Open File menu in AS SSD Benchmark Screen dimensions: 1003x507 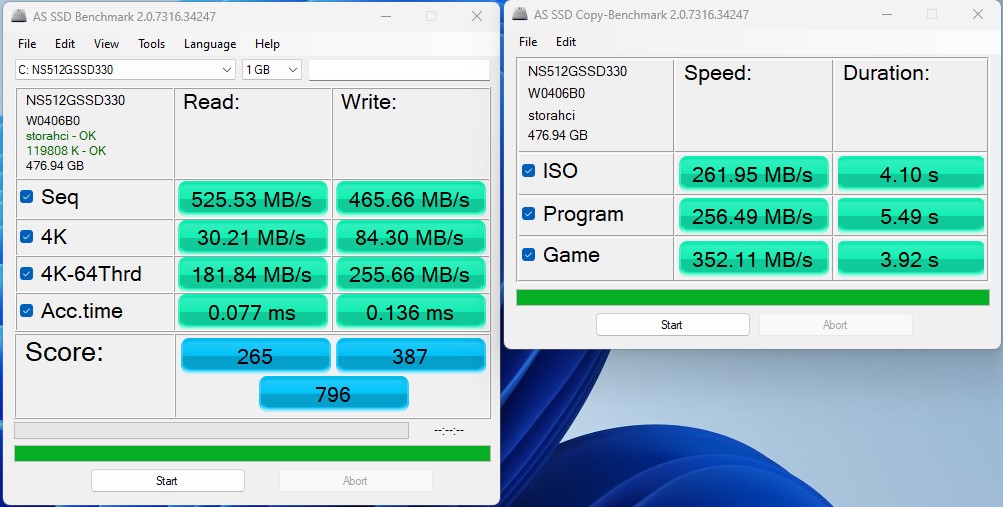[x=27, y=43]
